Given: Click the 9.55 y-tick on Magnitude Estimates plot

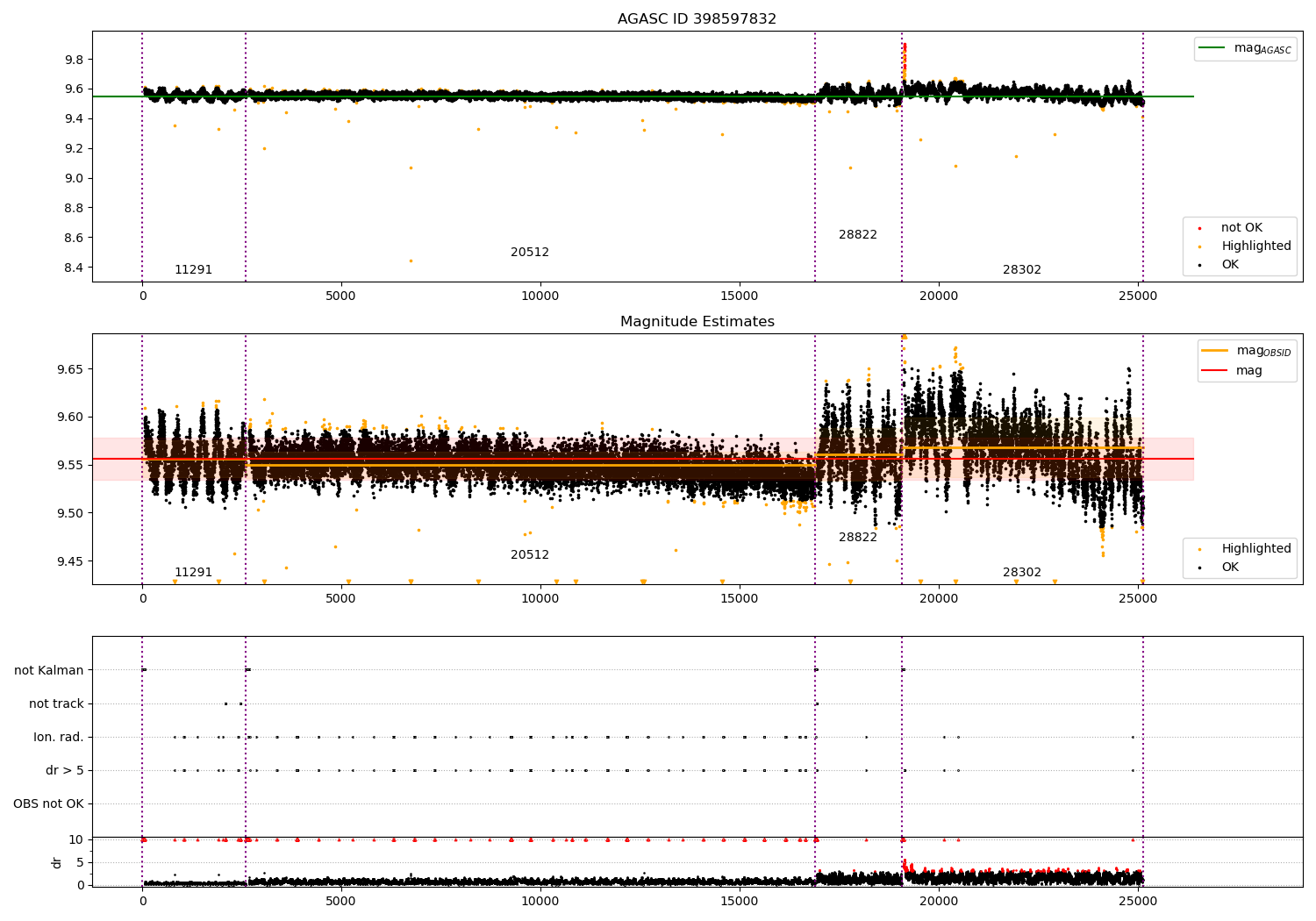Looking at the screenshot, I should (70, 466).
